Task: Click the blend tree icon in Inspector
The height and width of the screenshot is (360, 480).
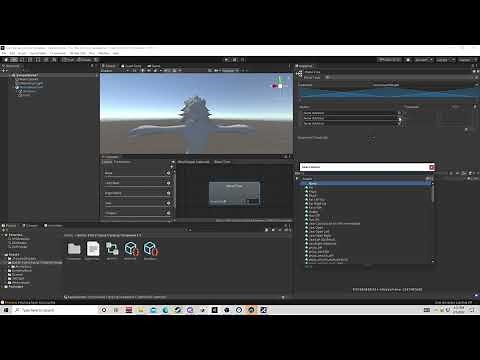Action: click(x=299, y=74)
